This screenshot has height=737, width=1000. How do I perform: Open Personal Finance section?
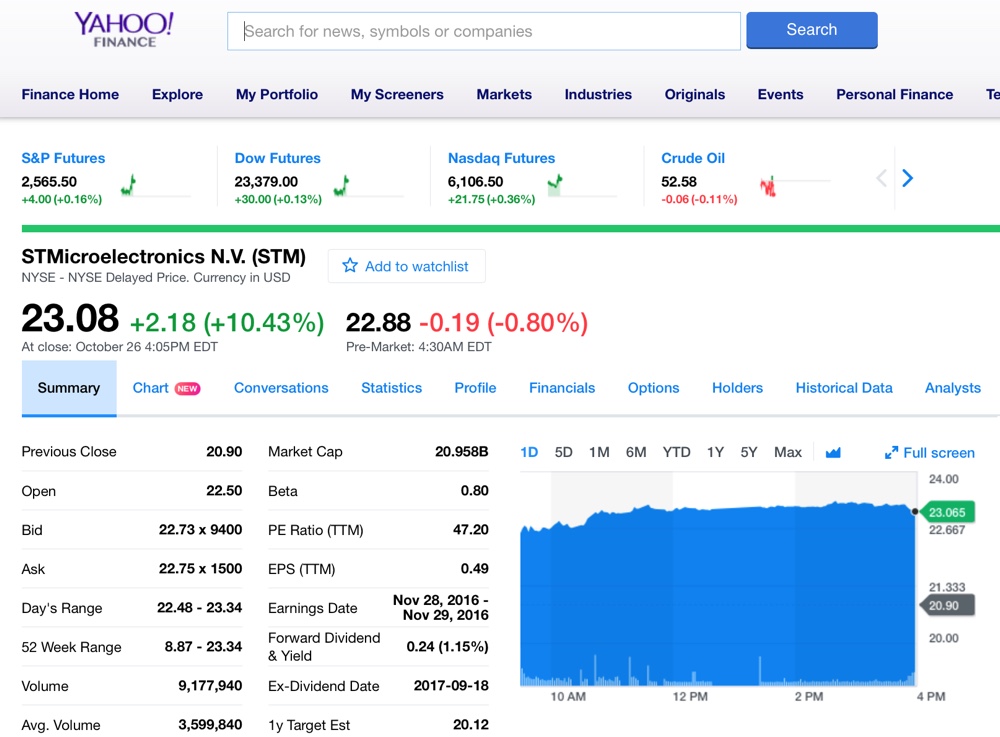click(895, 94)
